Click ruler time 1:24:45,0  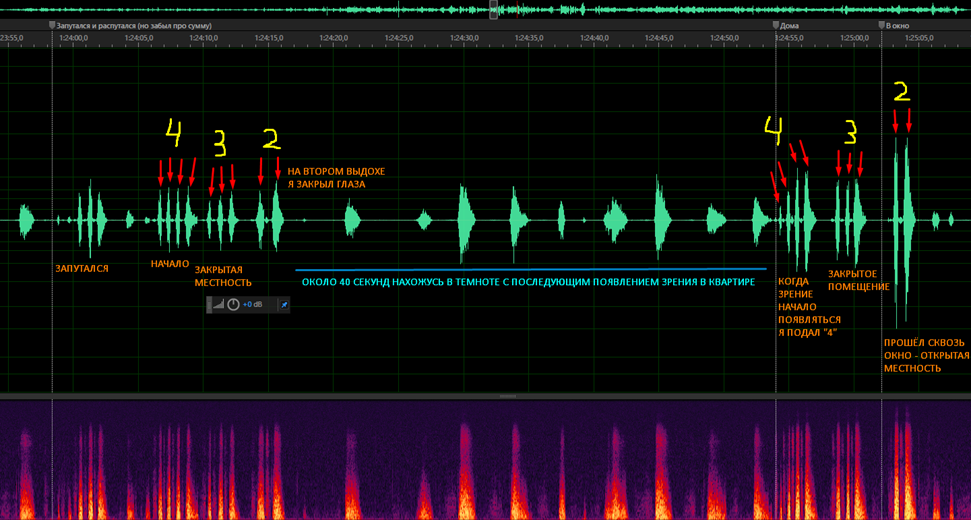click(x=660, y=38)
